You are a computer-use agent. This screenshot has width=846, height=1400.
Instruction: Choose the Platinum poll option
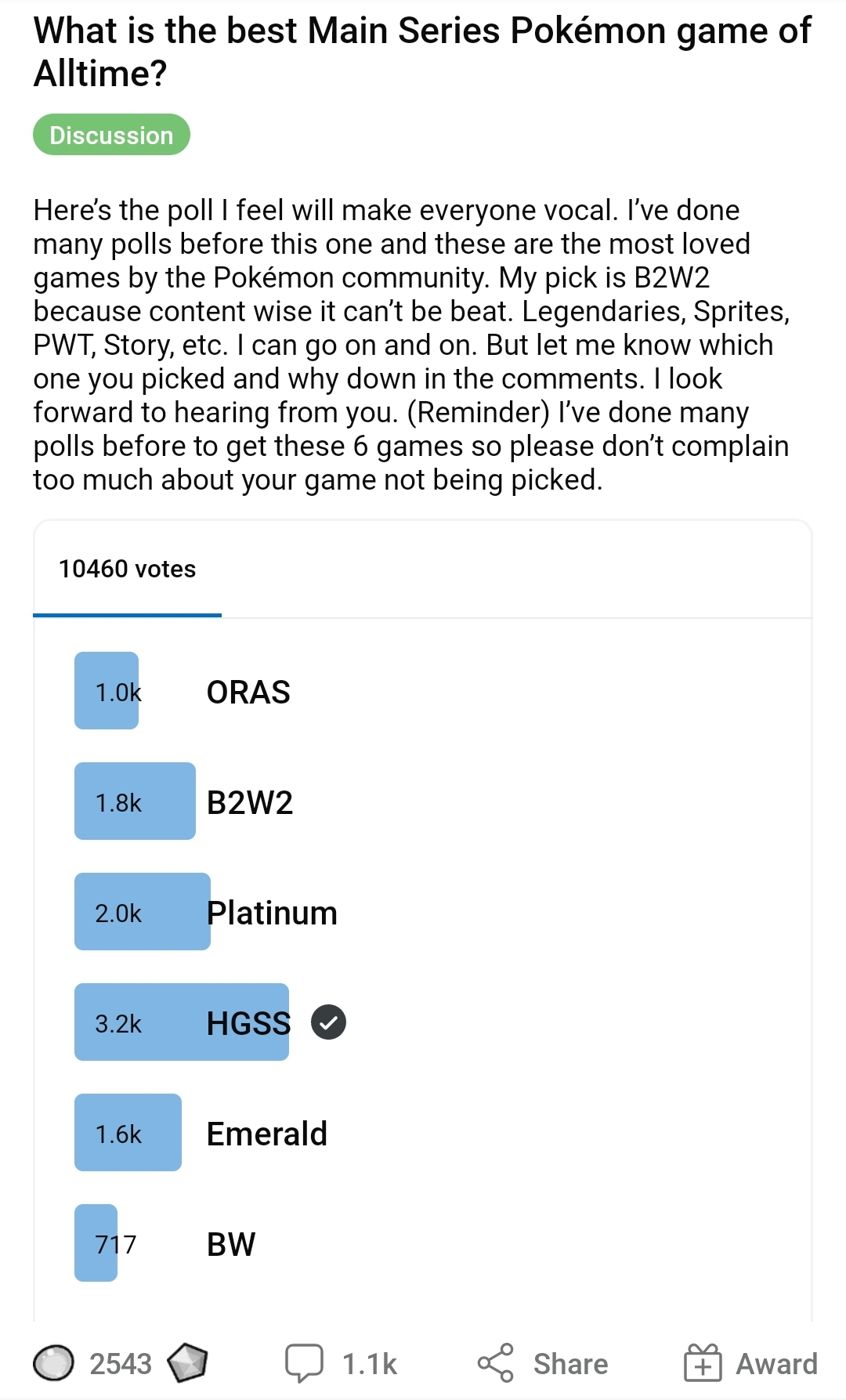pyautogui.click(x=273, y=913)
